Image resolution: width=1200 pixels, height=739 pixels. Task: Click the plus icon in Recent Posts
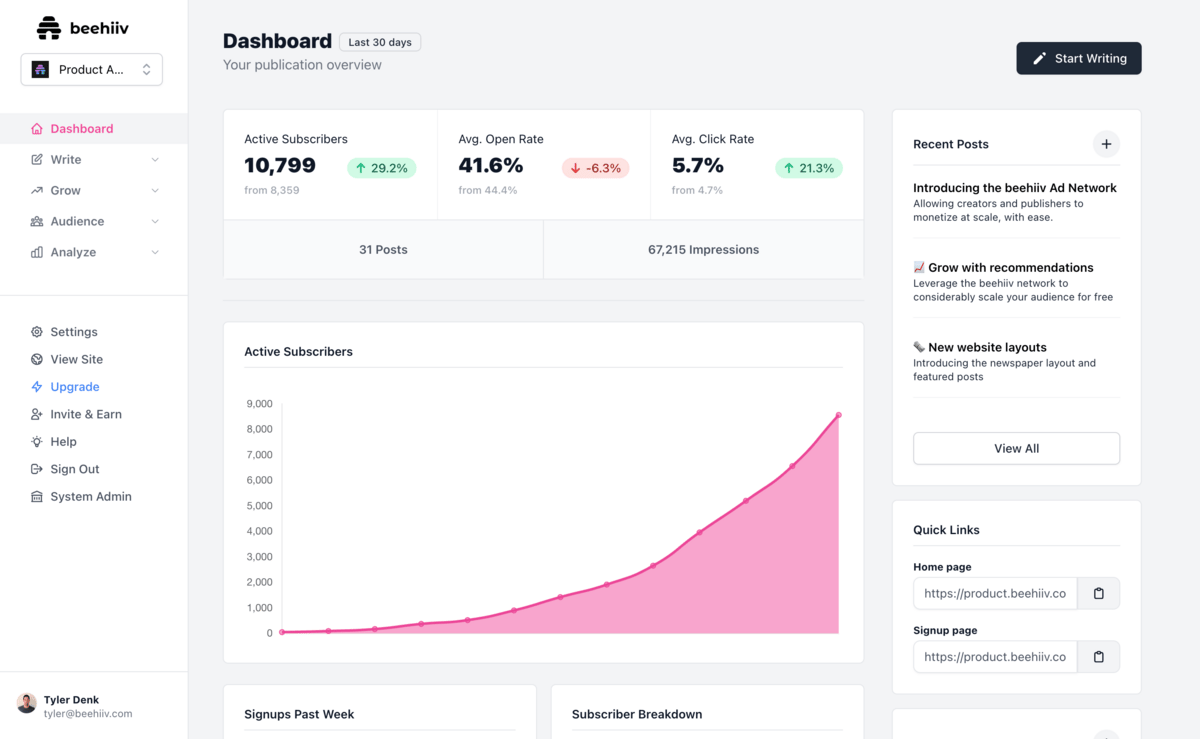(x=1106, y=144)
